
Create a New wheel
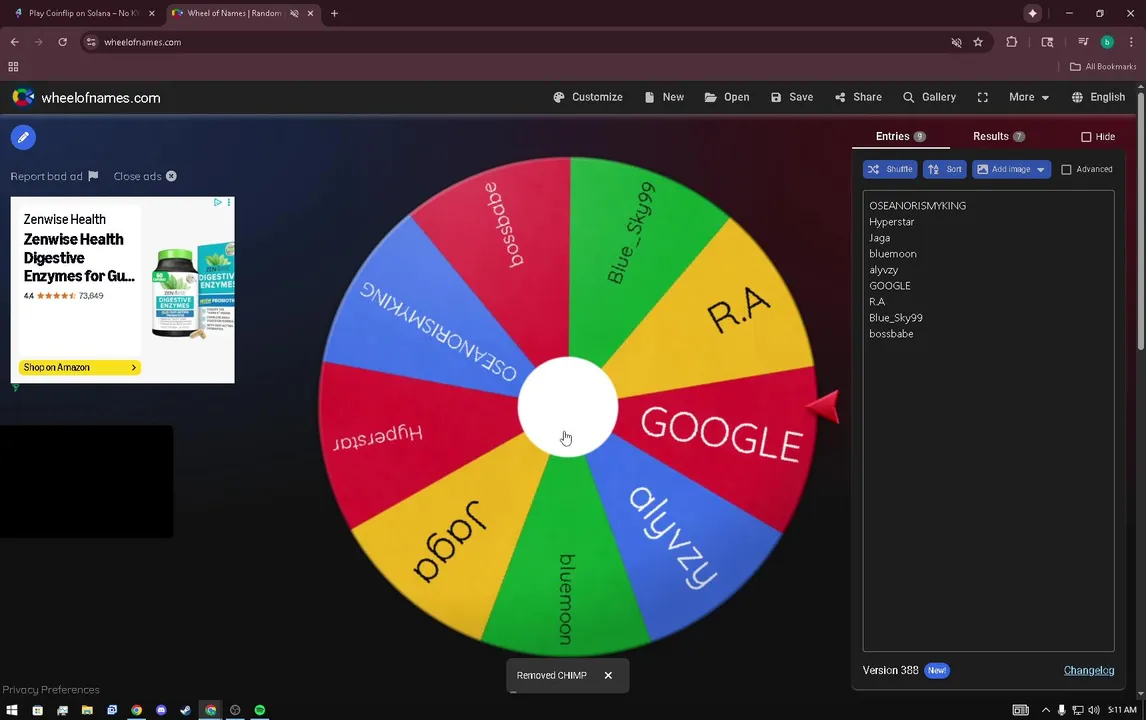tap(664, 97)
